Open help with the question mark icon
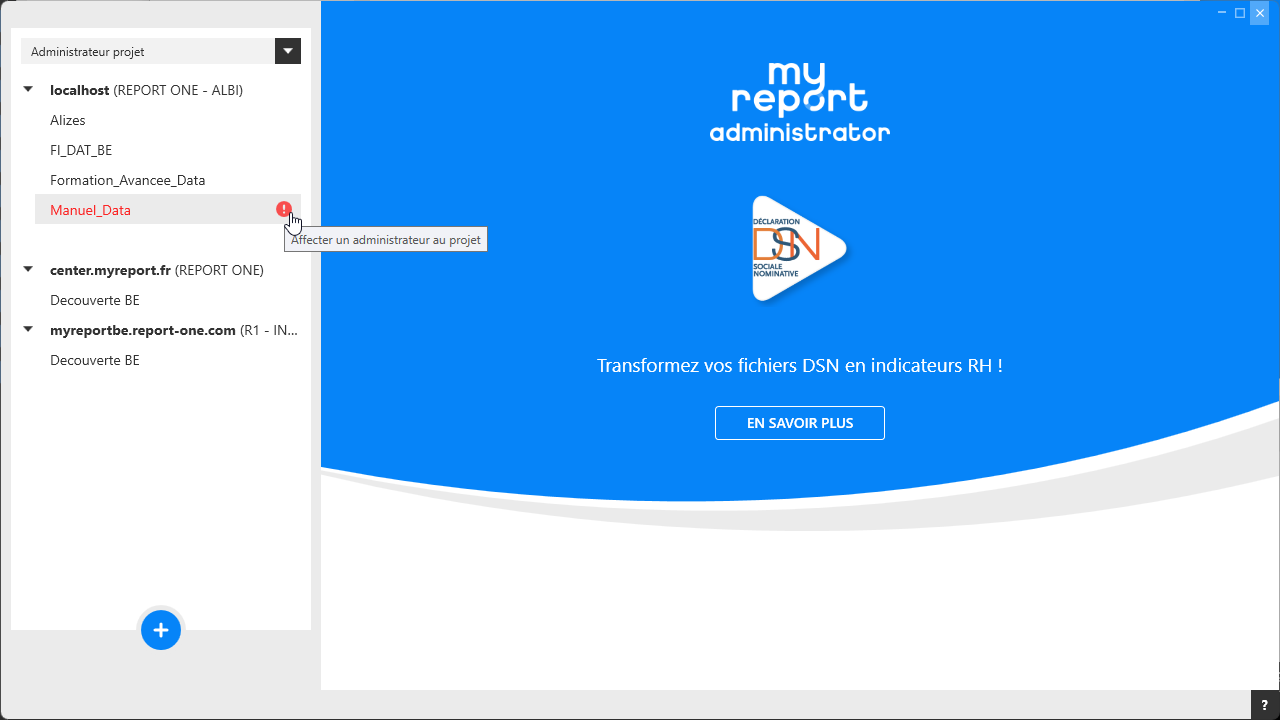Image resolution: width=1280 pixels, height=720 pixels. (1265, 705)
